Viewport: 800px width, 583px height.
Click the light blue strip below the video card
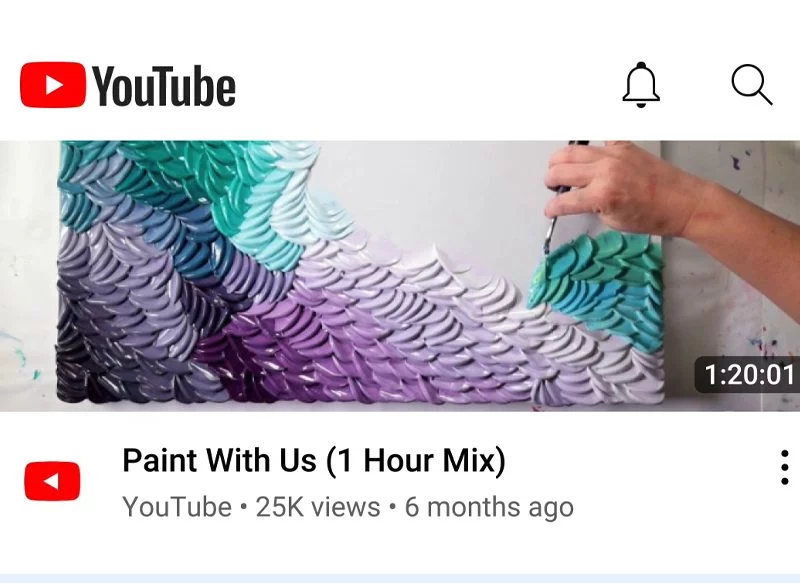400,578
